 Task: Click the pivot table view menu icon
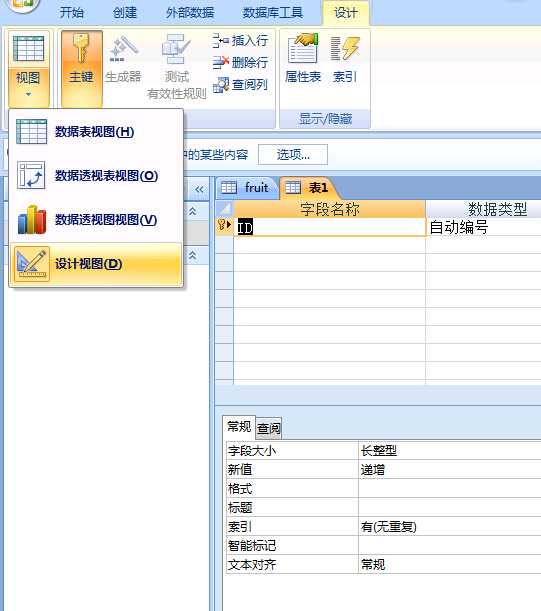point(31,175)
